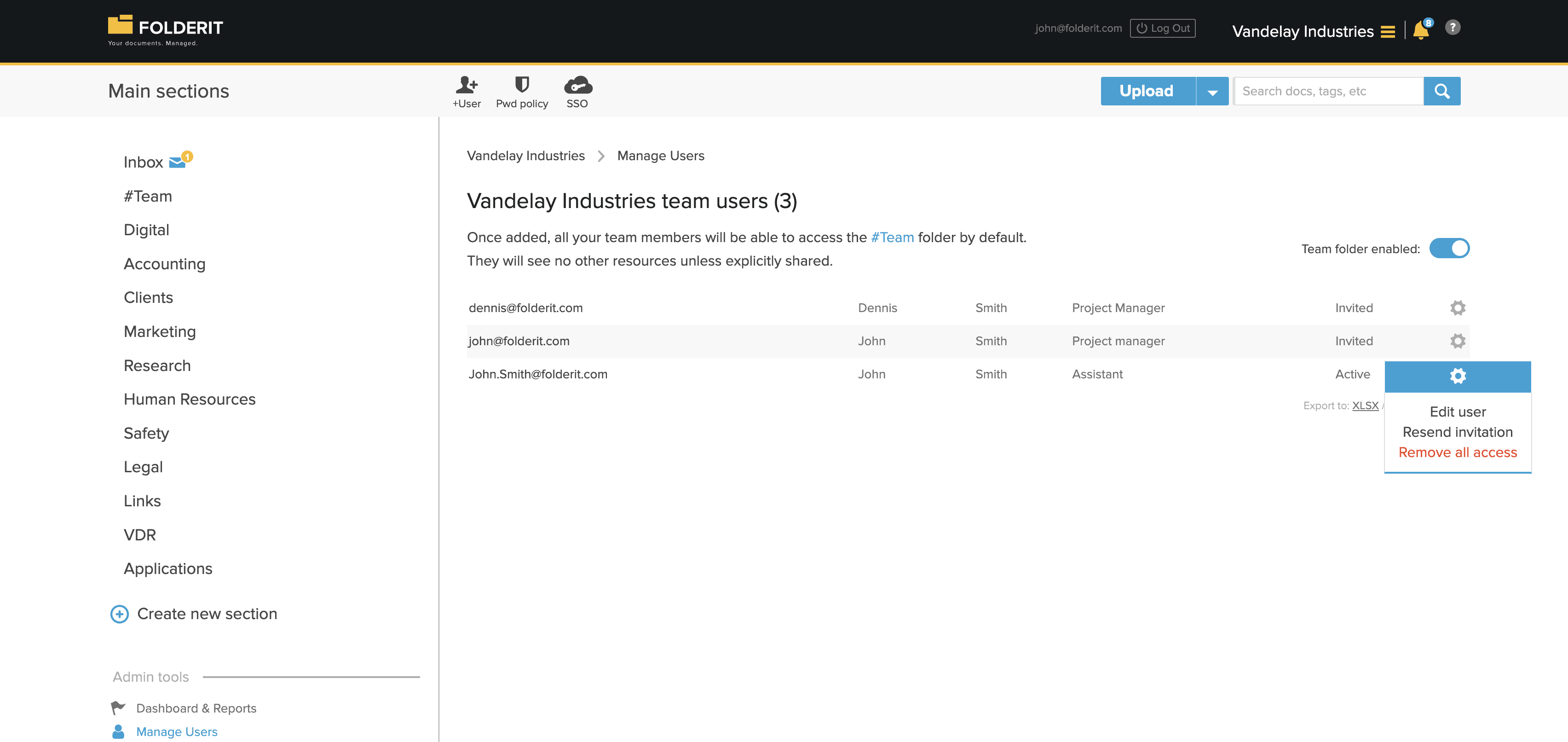This screenshot has width=1568, height=742.
Task: Choose Resend invitation option
Action: pyautogui.click(x=1457, y=432)
